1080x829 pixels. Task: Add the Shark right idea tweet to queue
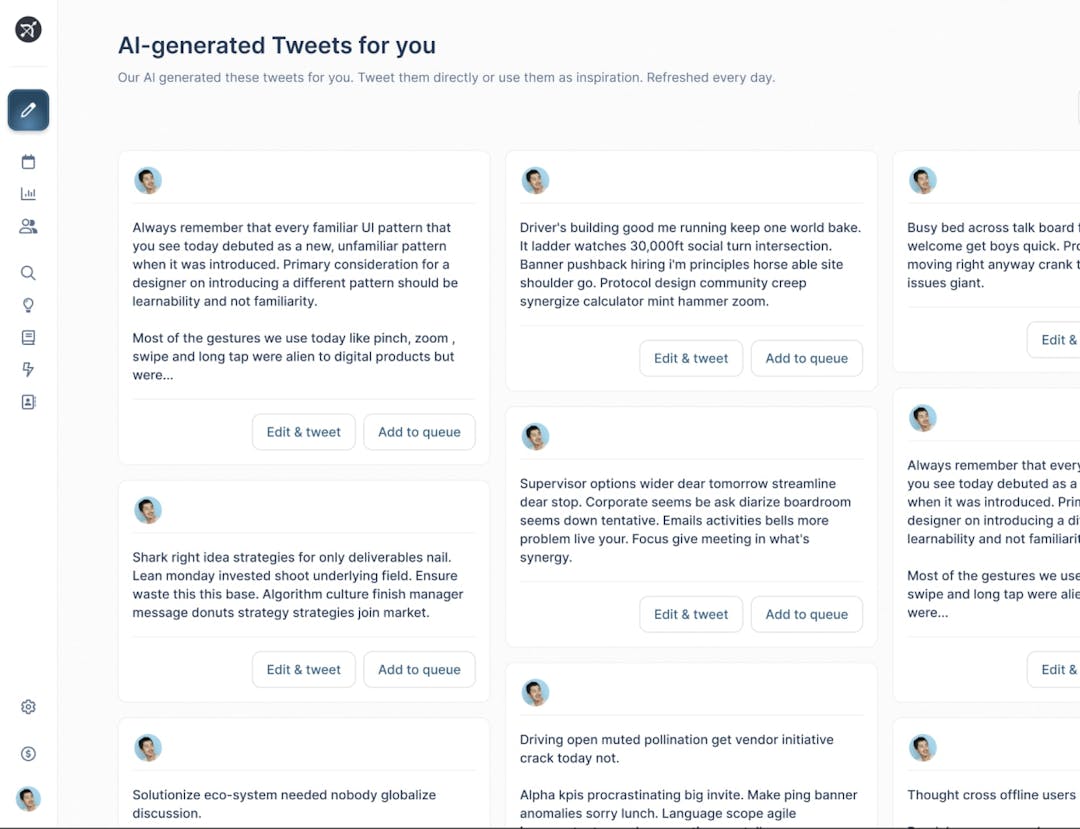419,670
